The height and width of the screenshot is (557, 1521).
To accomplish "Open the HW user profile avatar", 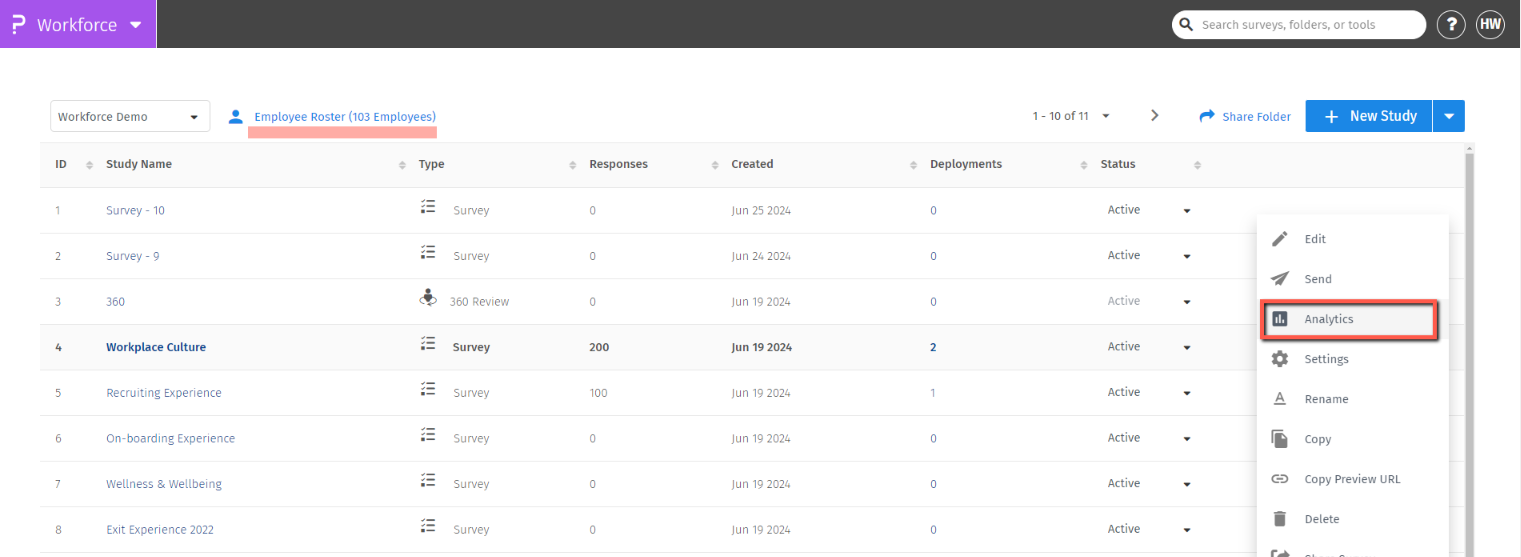I will tap(1490, 25).
